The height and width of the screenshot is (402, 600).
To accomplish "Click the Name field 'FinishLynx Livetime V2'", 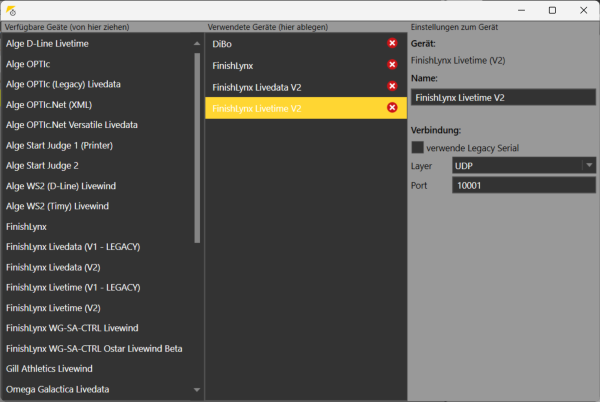I will coord(503,98).
